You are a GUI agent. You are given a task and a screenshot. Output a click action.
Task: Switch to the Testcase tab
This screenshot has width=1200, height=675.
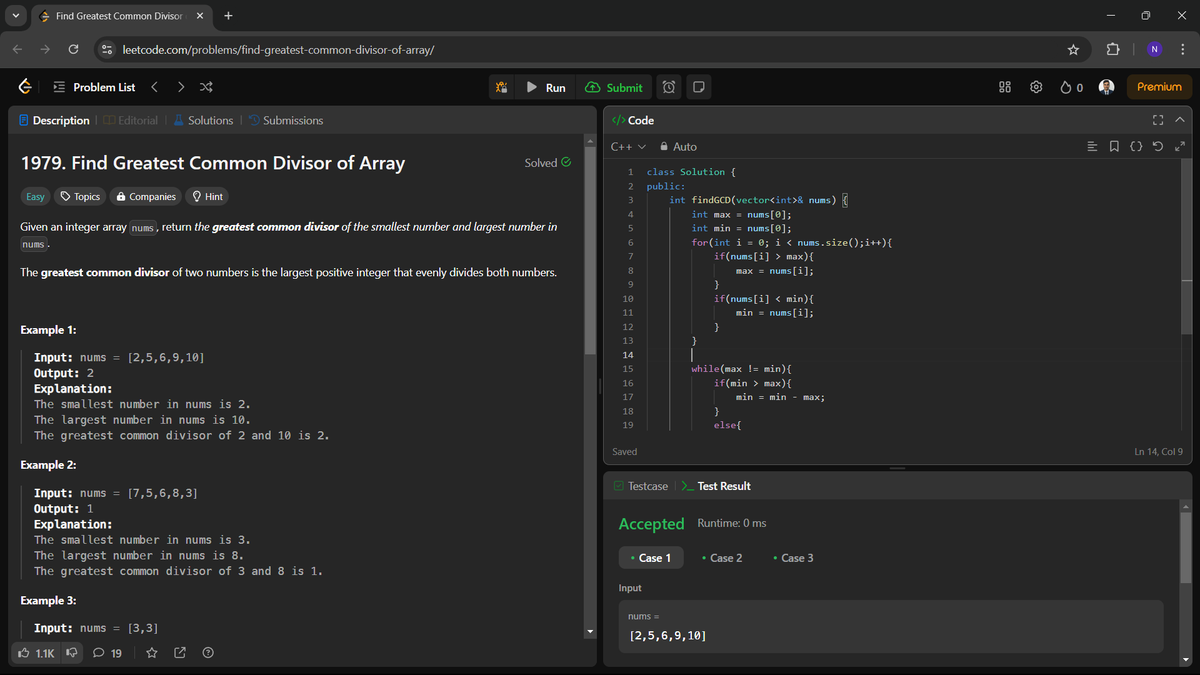coord(640,486)
